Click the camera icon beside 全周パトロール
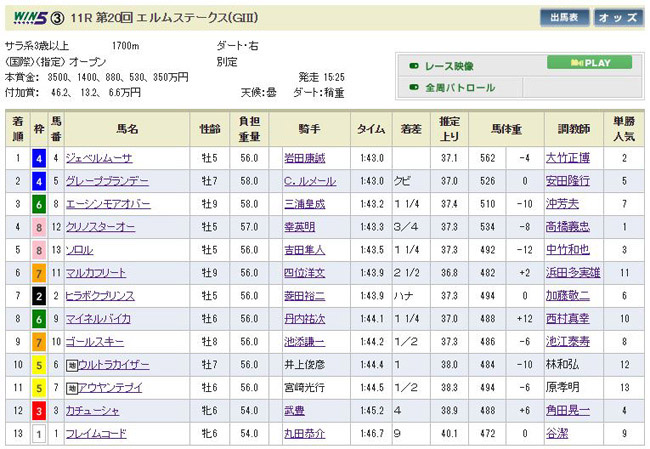 (x=412, y=88)
